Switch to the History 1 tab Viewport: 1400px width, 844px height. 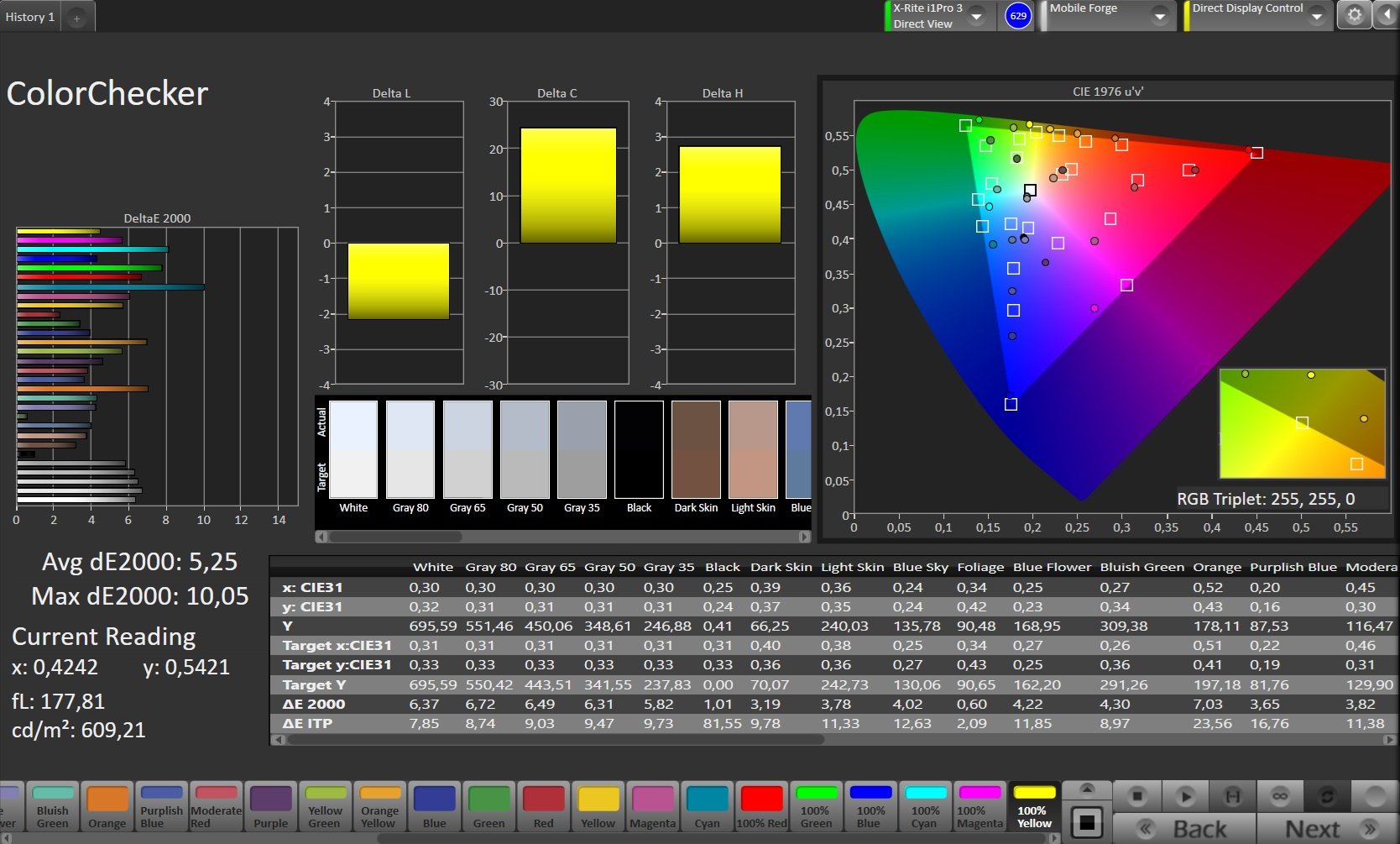pos(30,17)
